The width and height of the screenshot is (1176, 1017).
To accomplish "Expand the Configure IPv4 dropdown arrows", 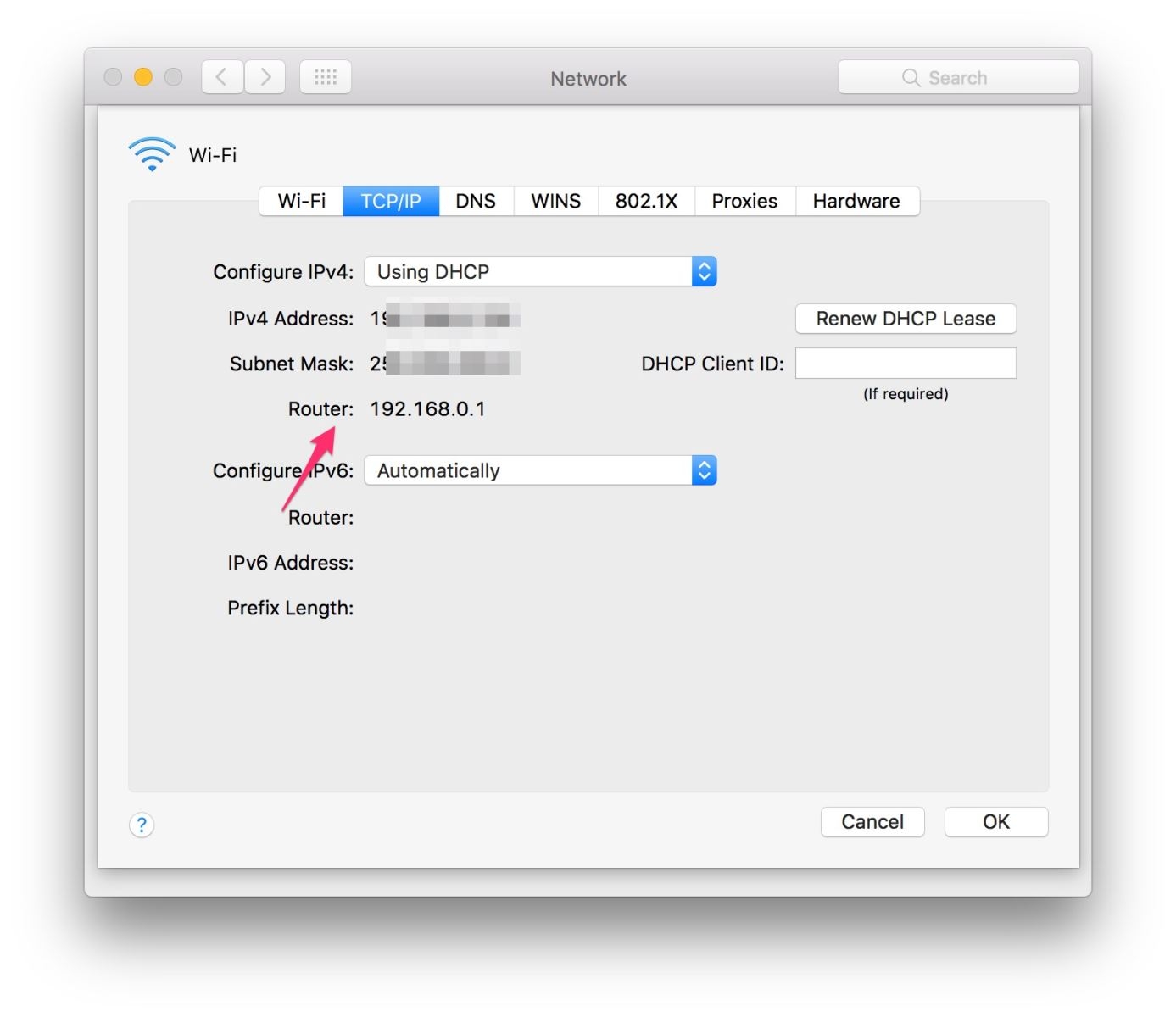I will (705, 271).
